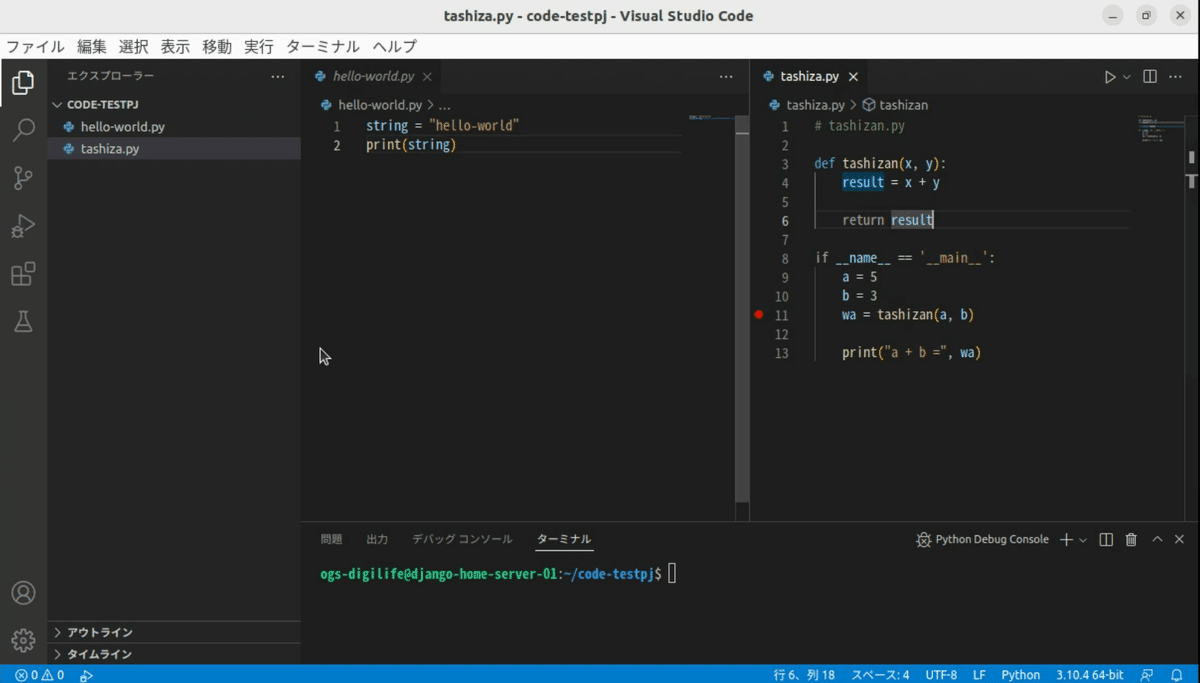Switch to the 出力 panel tab
The height and width of the screenshot is (683, 1200).
click(x=377, y=539)
